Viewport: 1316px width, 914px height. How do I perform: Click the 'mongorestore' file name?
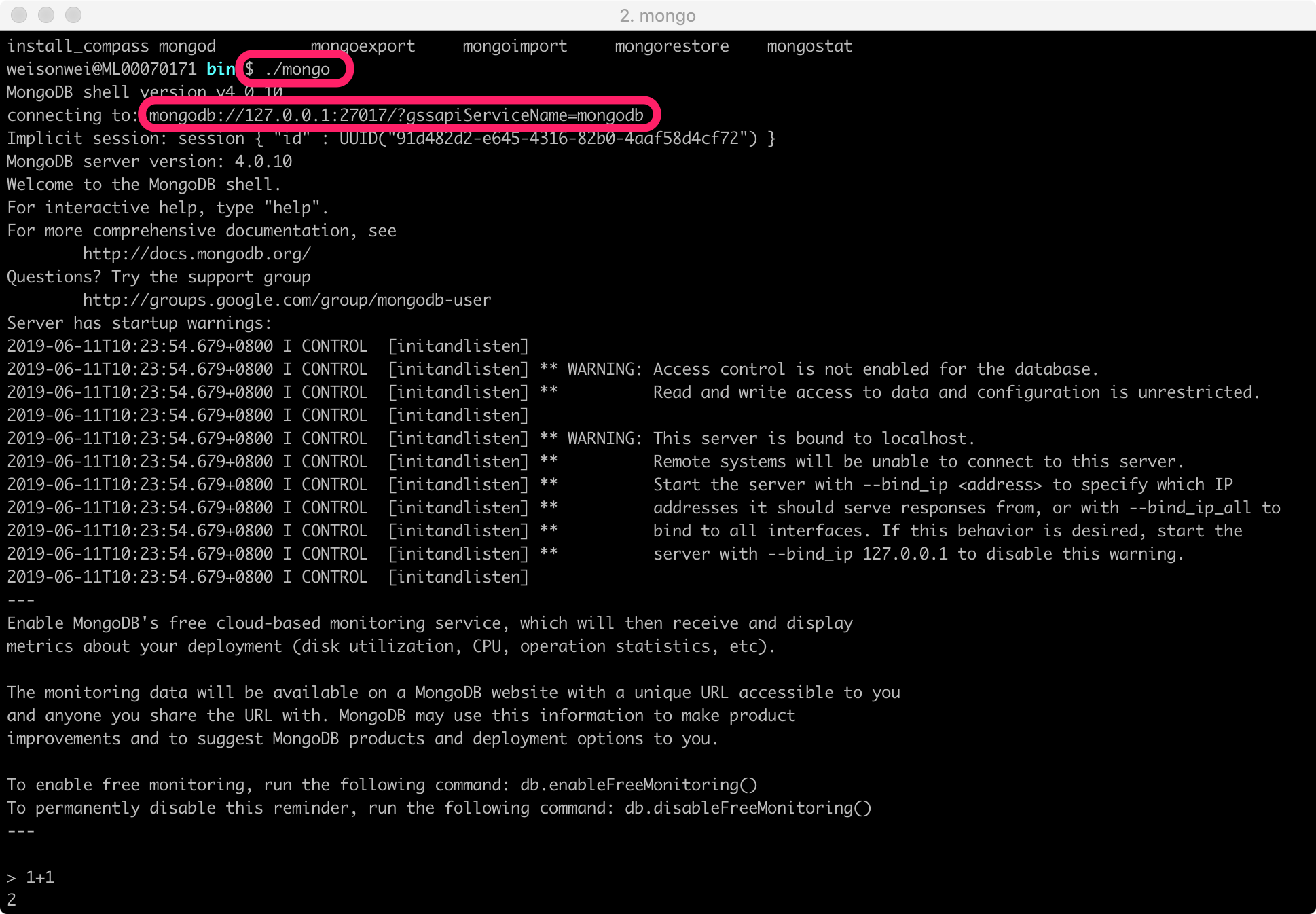coord(672,46)
